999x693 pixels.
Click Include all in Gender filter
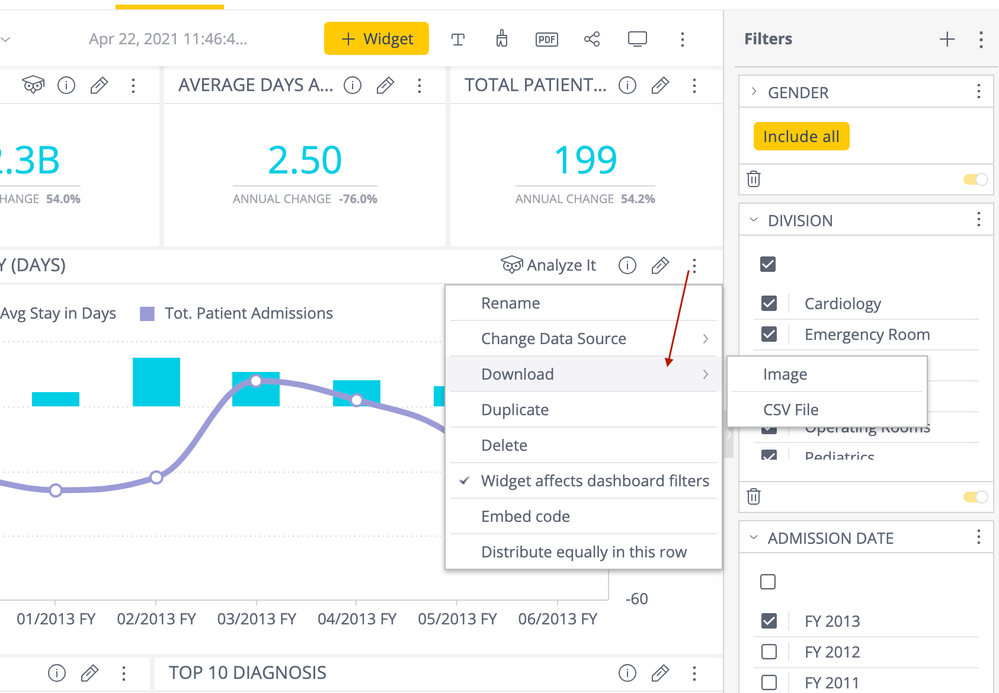[801, 137]
